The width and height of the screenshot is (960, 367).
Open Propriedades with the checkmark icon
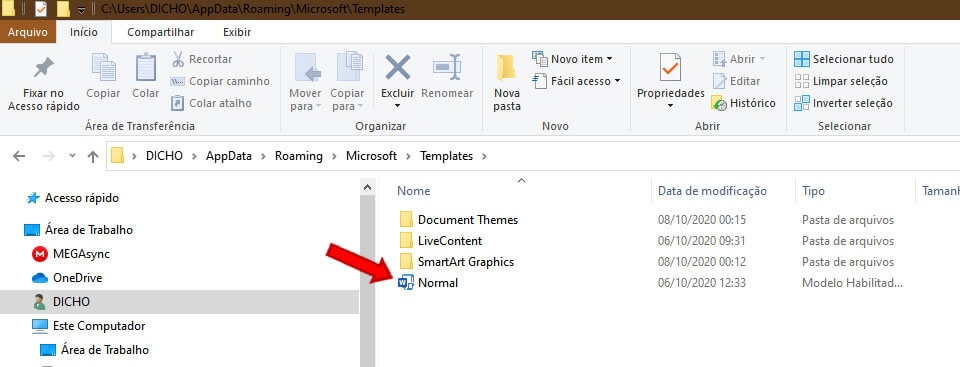(x=670, y=67)
